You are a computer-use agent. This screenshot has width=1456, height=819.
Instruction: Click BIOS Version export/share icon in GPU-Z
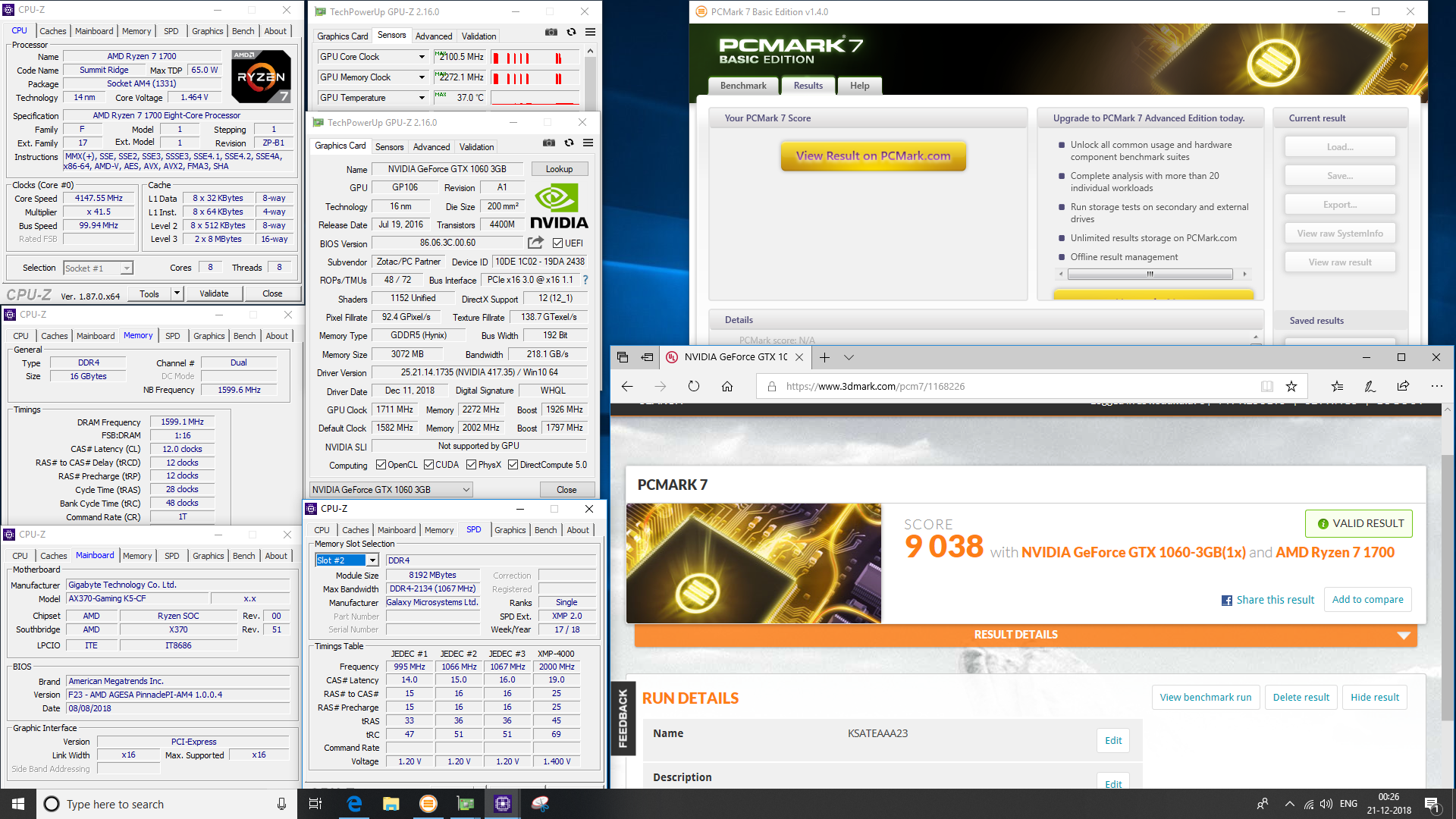(x=535, y=243)
